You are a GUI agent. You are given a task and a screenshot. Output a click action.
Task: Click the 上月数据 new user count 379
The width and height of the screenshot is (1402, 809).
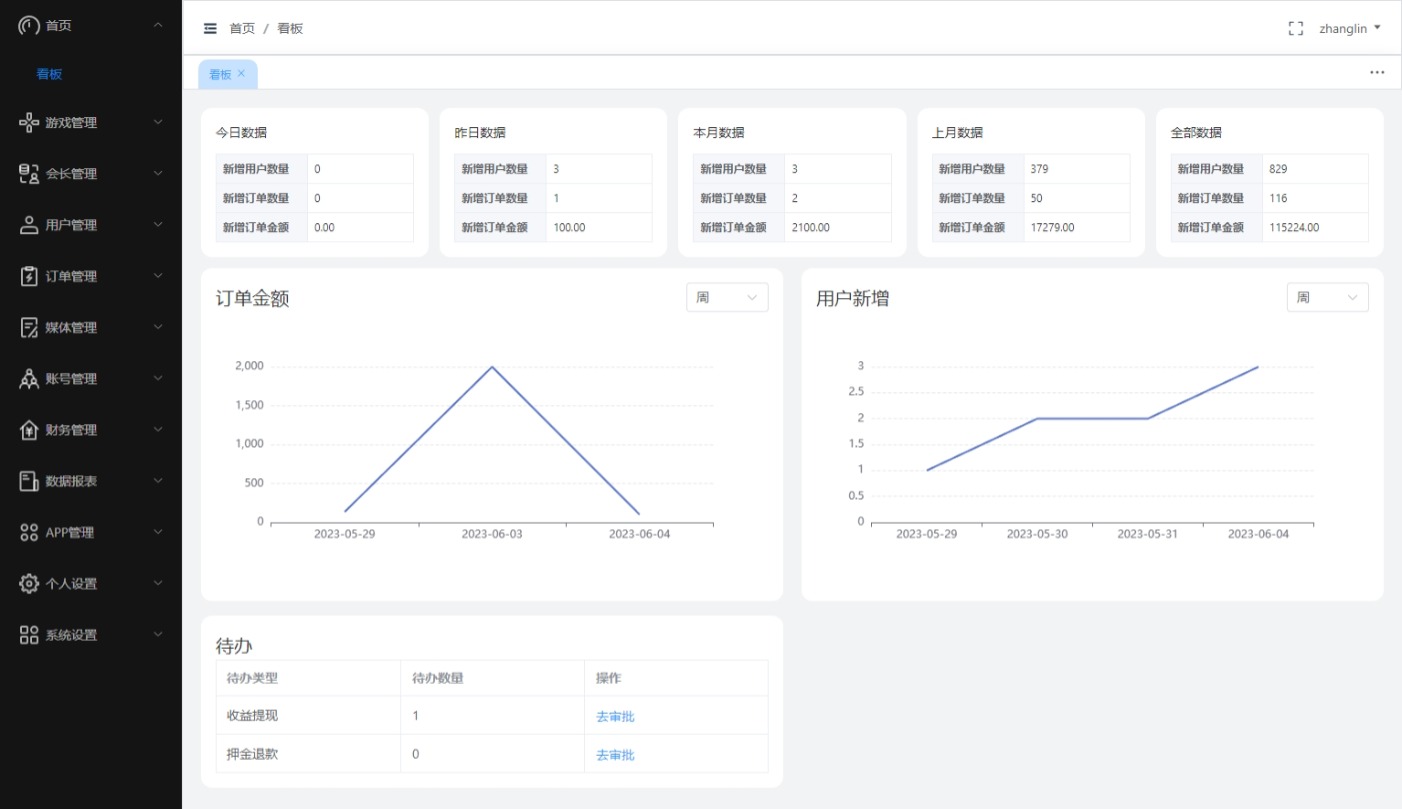point(1039,169)
